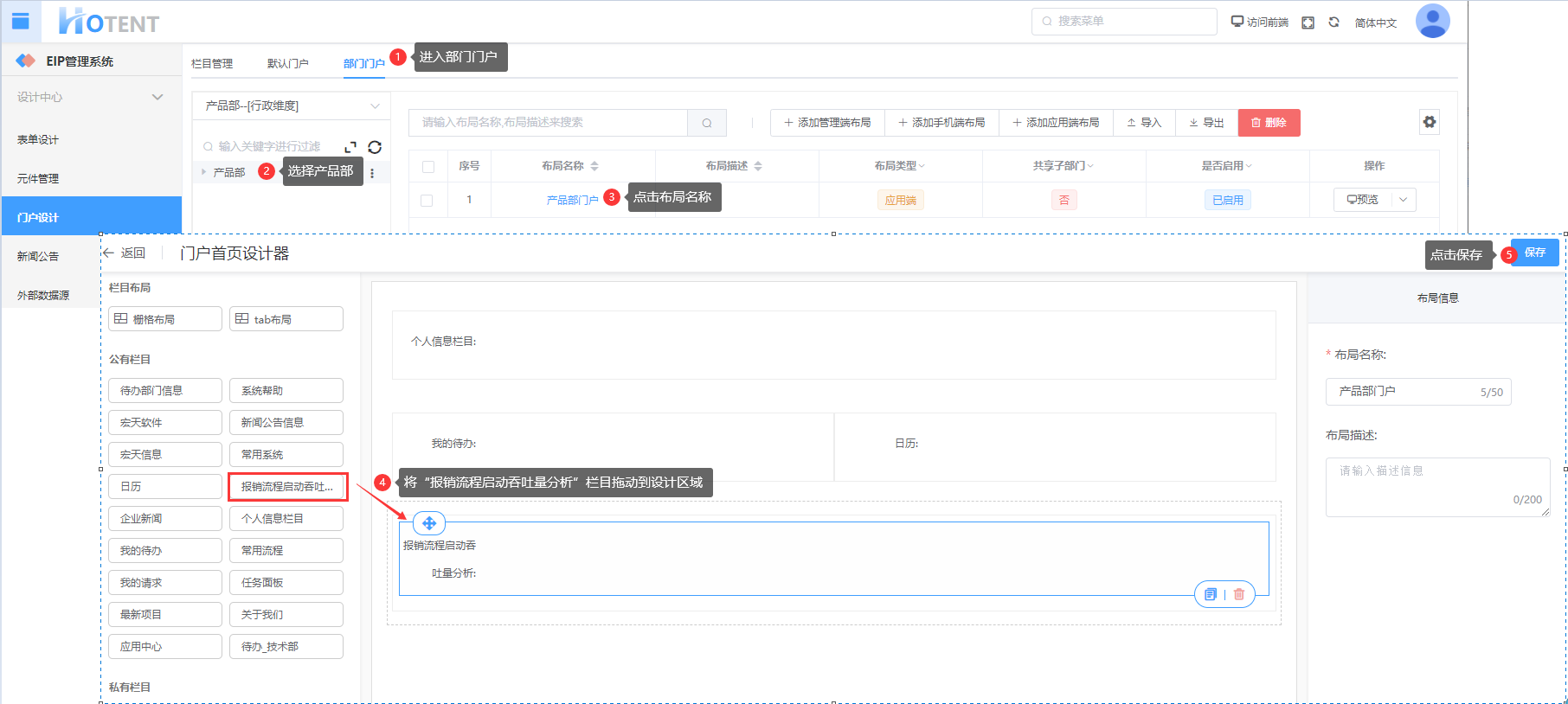Open 表单设计 in the sidebar

91,139
